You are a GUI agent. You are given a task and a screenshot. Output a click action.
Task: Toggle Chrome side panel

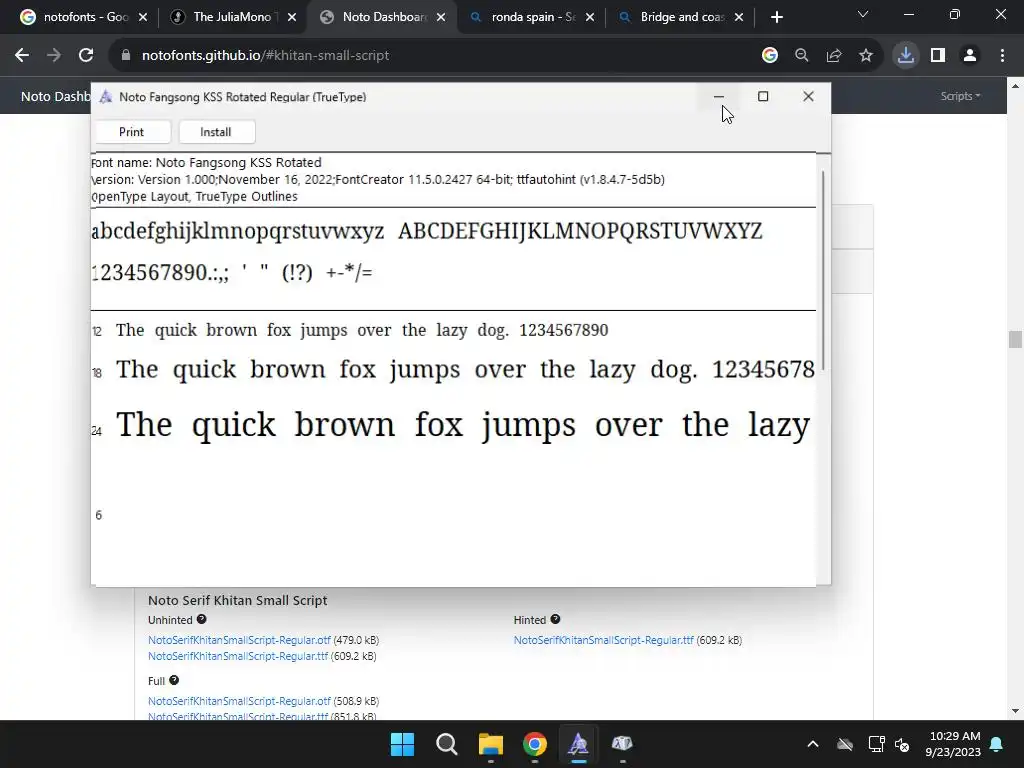[938, 56]
